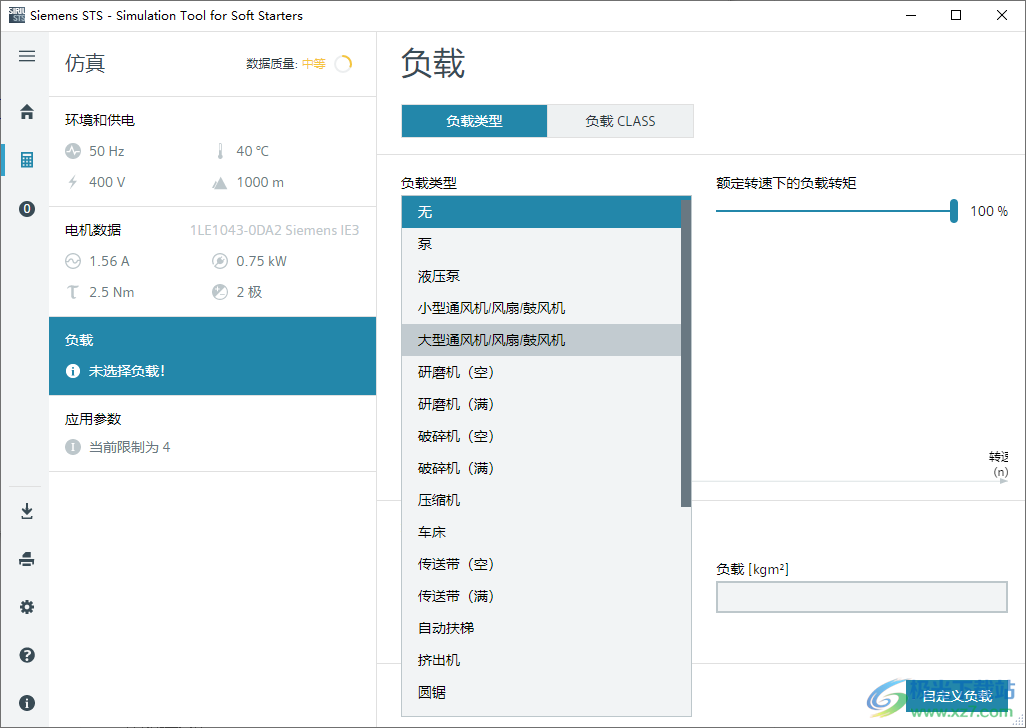Click the 自定义负载 button
The height and width of the screenshot is (728, 1026).
(x=957, y=696)
